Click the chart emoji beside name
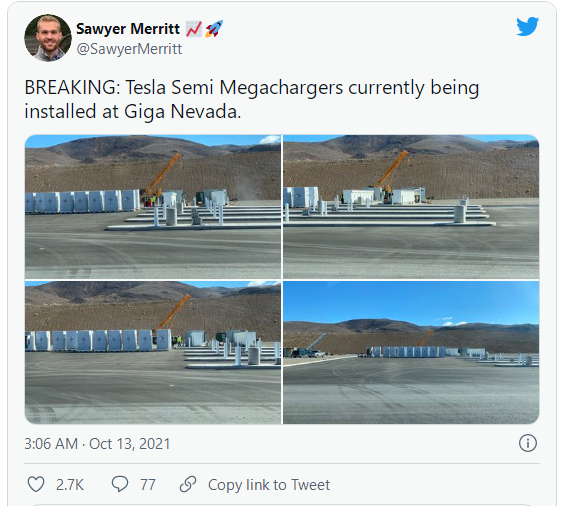564x506 pixels. pyautogui.click(x=194, y=29)
